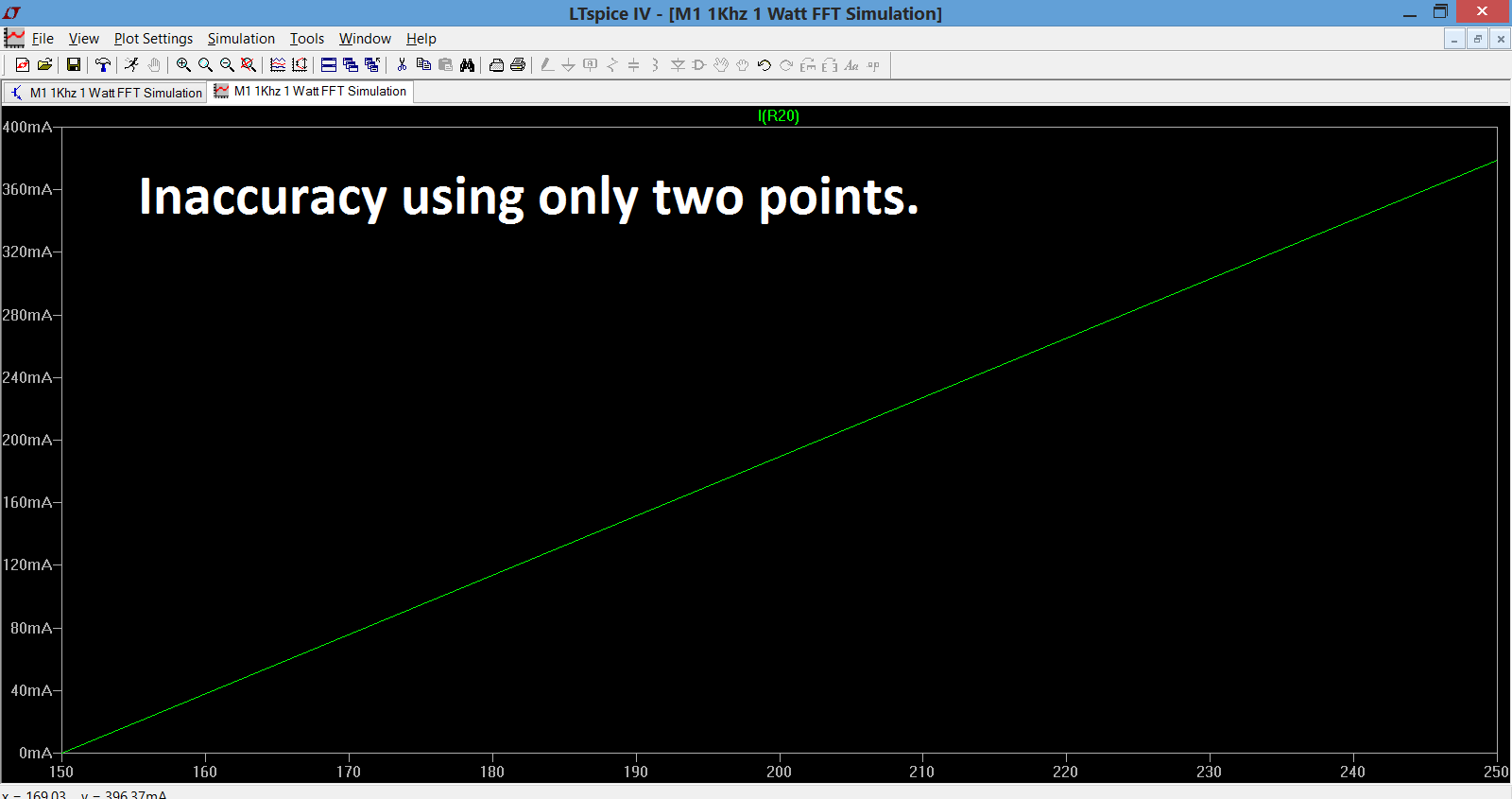Select the Drag closed hand icon
This screenshot has width=1512, height=799.
(743, 64)
